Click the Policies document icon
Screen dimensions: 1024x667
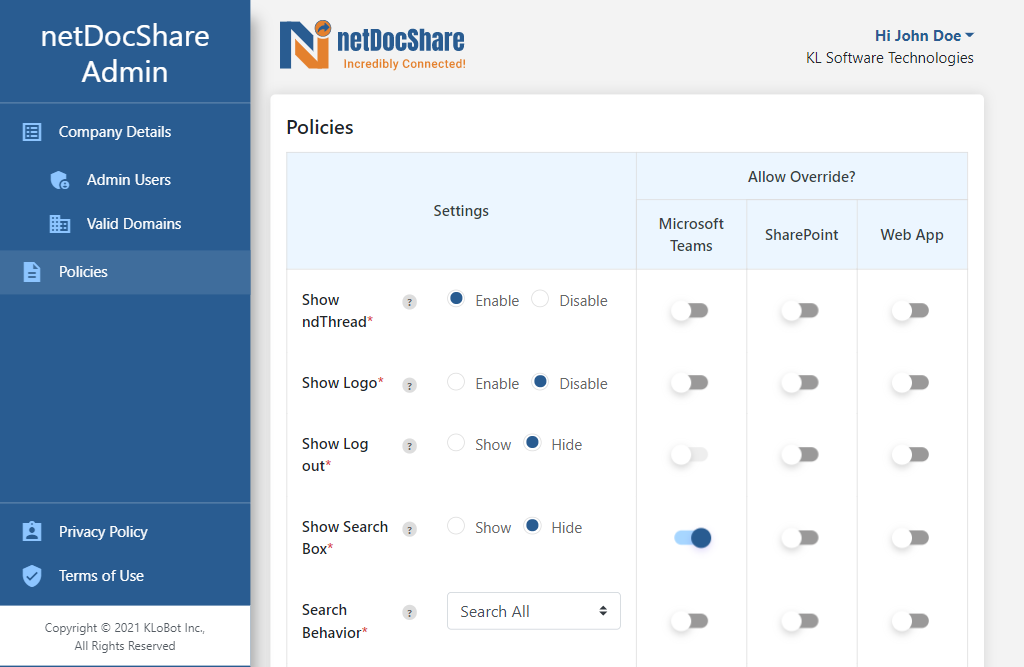pos(32,272)
